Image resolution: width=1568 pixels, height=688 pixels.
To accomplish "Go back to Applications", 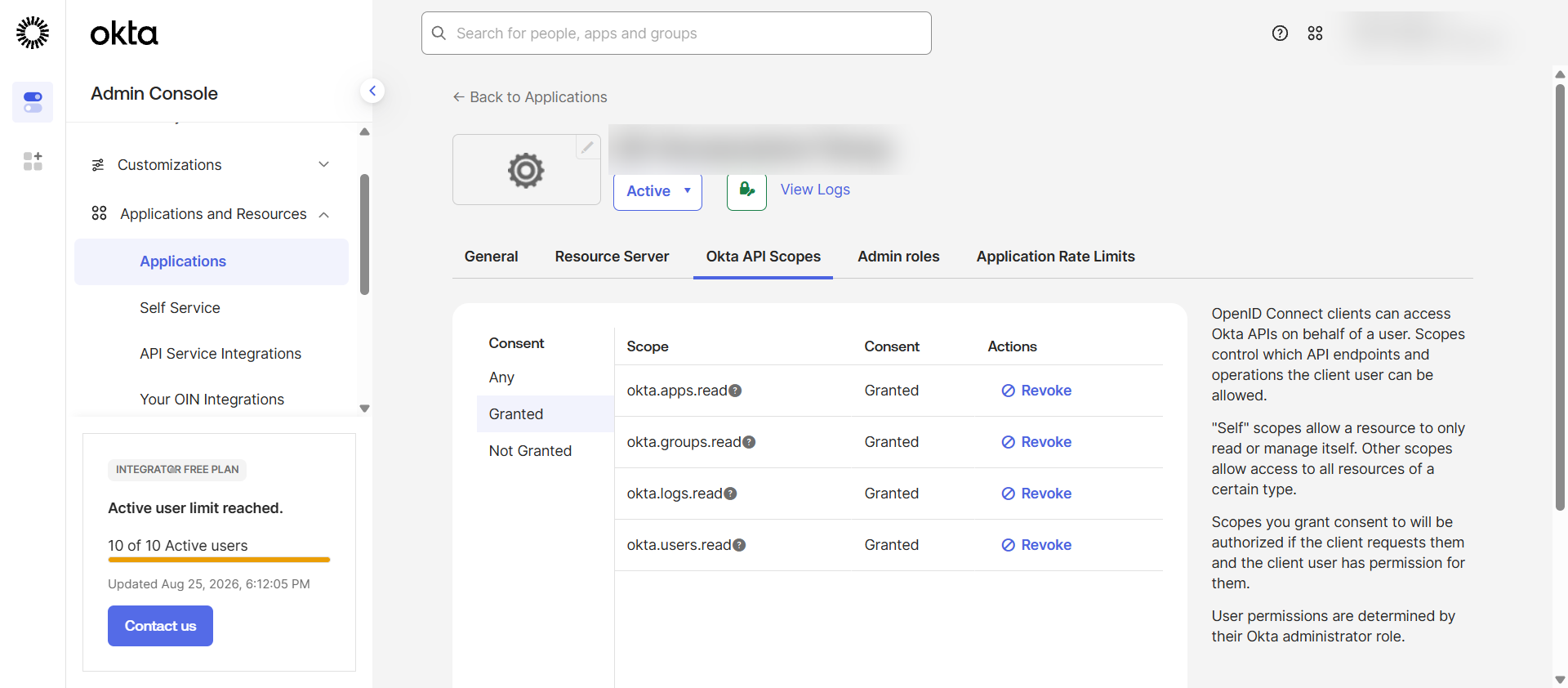I will 529,97.
